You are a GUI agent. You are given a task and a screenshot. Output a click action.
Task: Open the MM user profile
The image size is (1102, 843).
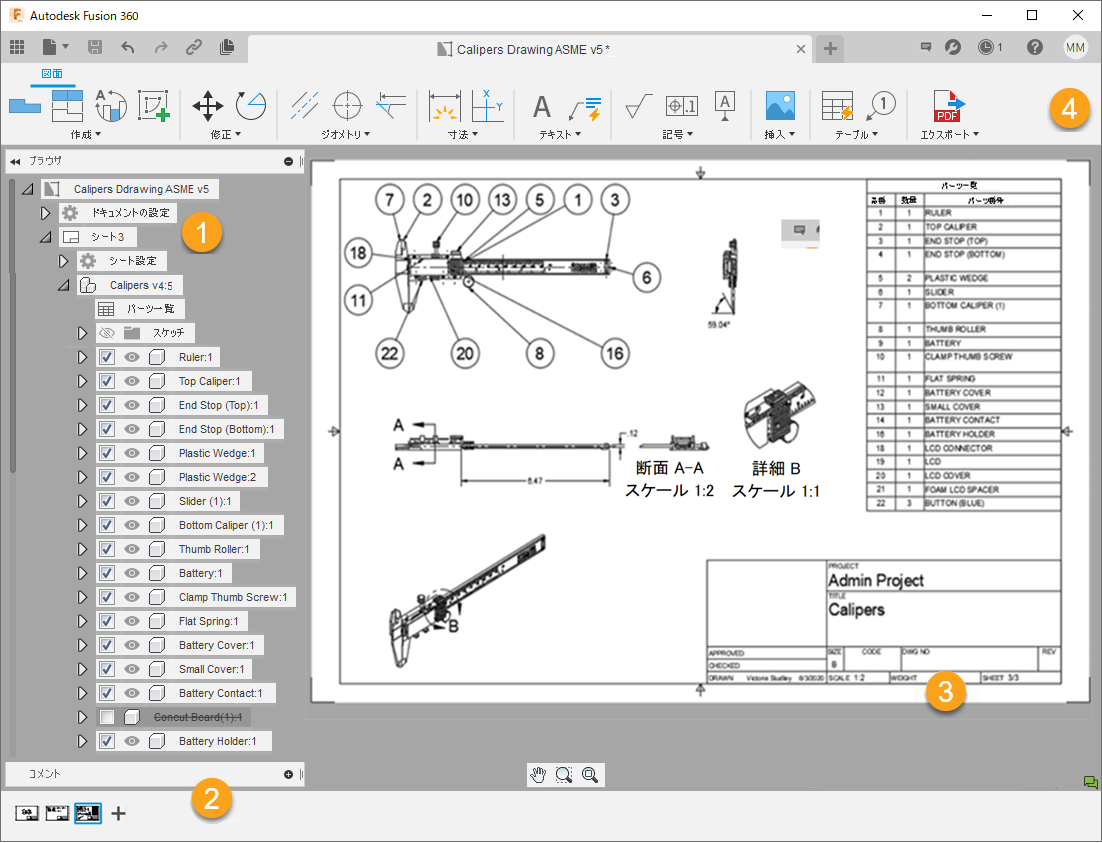(1075, 47)
